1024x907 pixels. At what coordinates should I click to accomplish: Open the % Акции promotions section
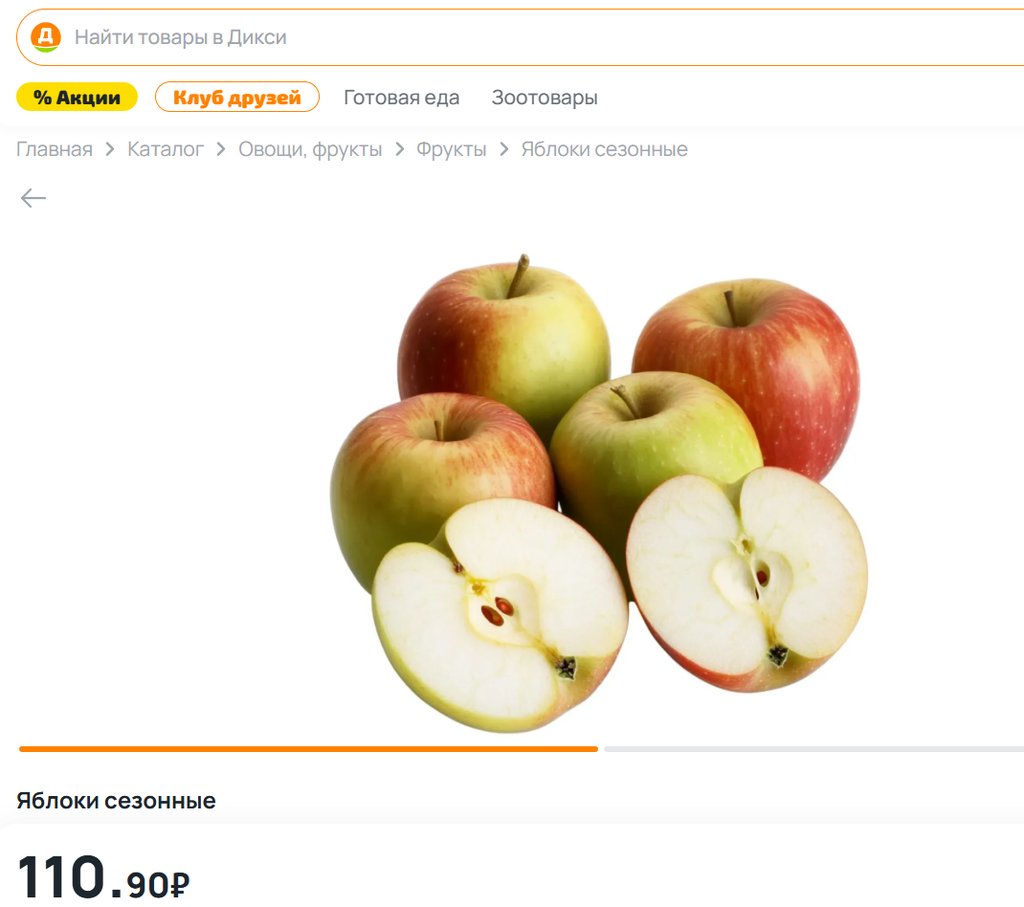[x=77, y=97]
